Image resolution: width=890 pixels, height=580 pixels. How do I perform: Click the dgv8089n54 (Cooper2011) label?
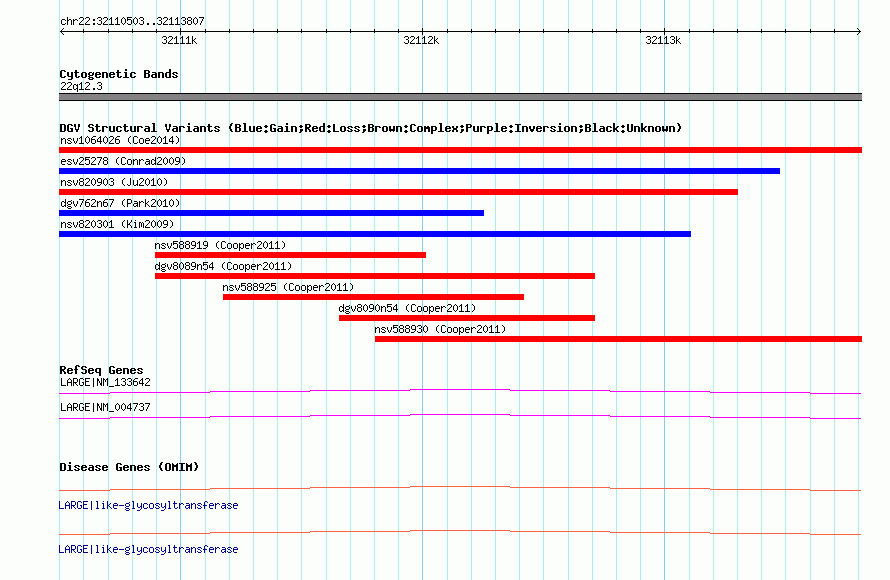tap(223, 266)
